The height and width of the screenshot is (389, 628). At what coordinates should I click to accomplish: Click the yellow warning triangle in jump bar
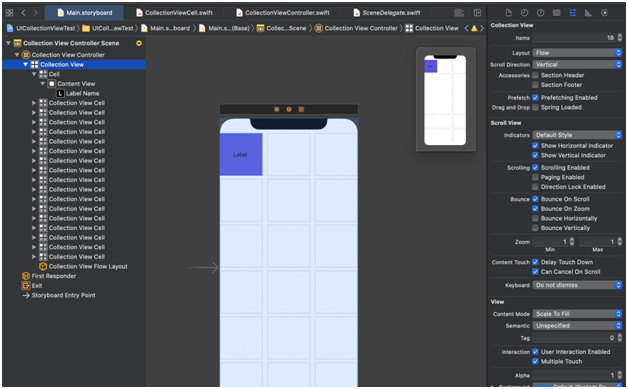coord(474,28)
